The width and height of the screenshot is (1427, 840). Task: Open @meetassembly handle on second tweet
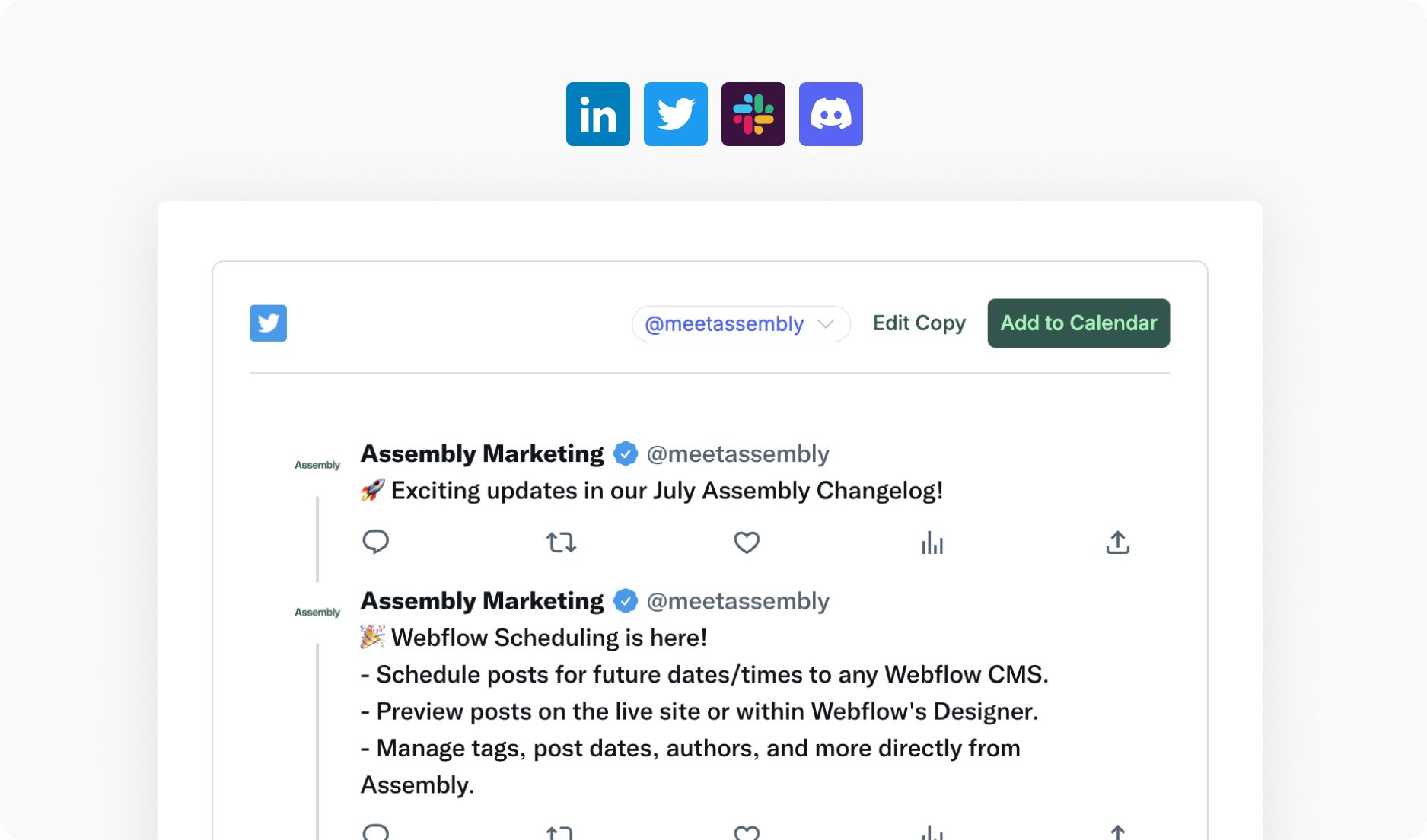click(737, 601)
